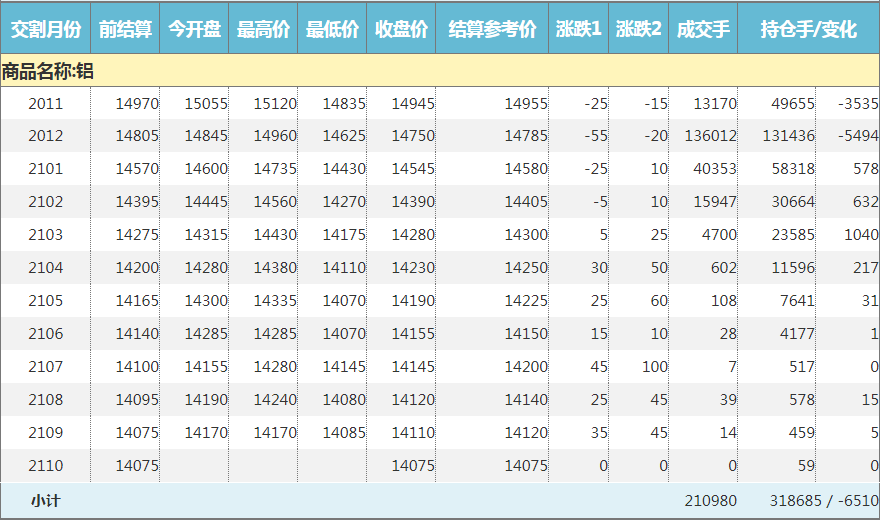Viewport: 880px width, 520px height.
Task: Select the 今开盘 column header
Action: pyautogui.click(x=194, y=29)
